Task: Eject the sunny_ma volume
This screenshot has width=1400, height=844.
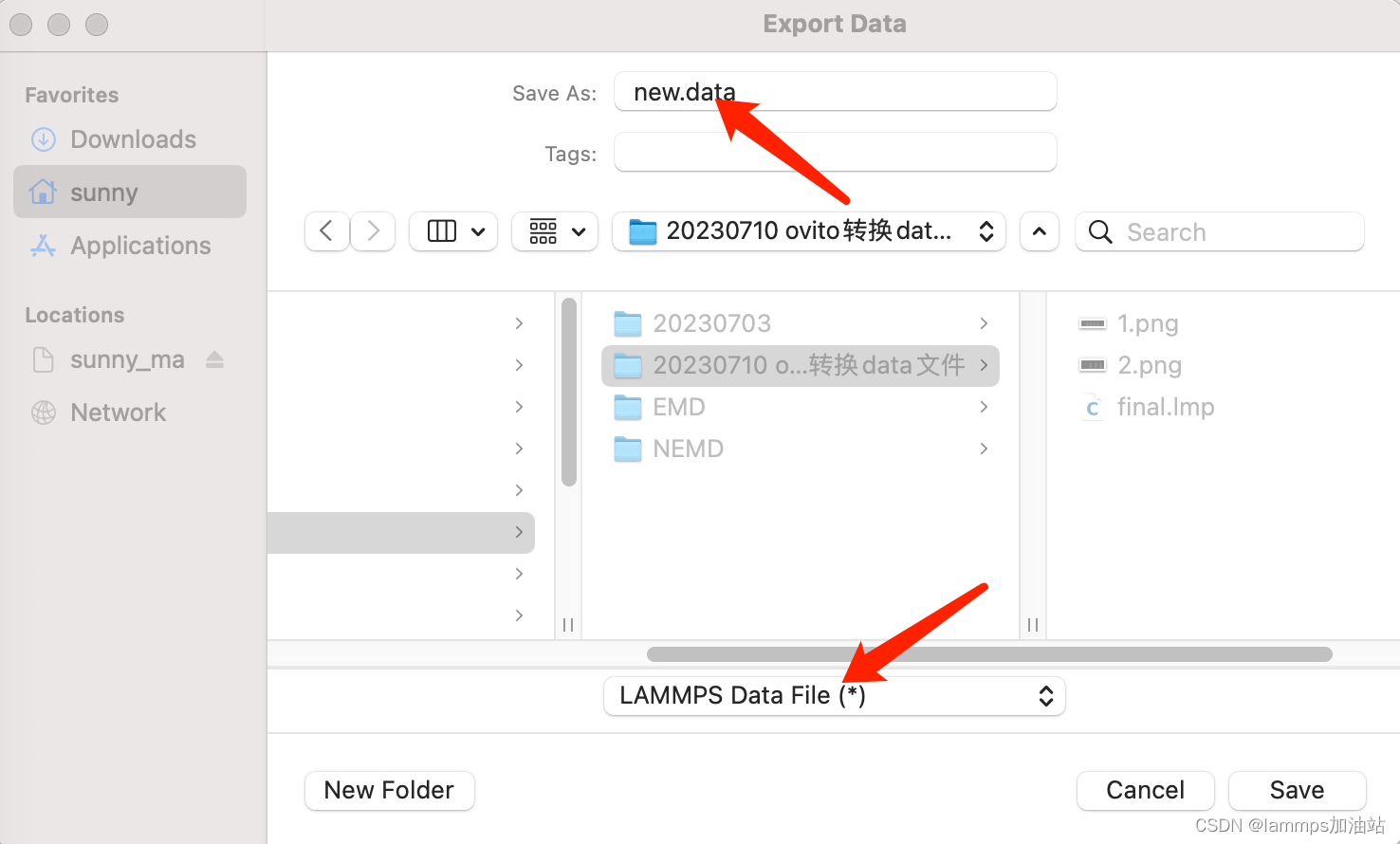Action: [x=214, y=359]
